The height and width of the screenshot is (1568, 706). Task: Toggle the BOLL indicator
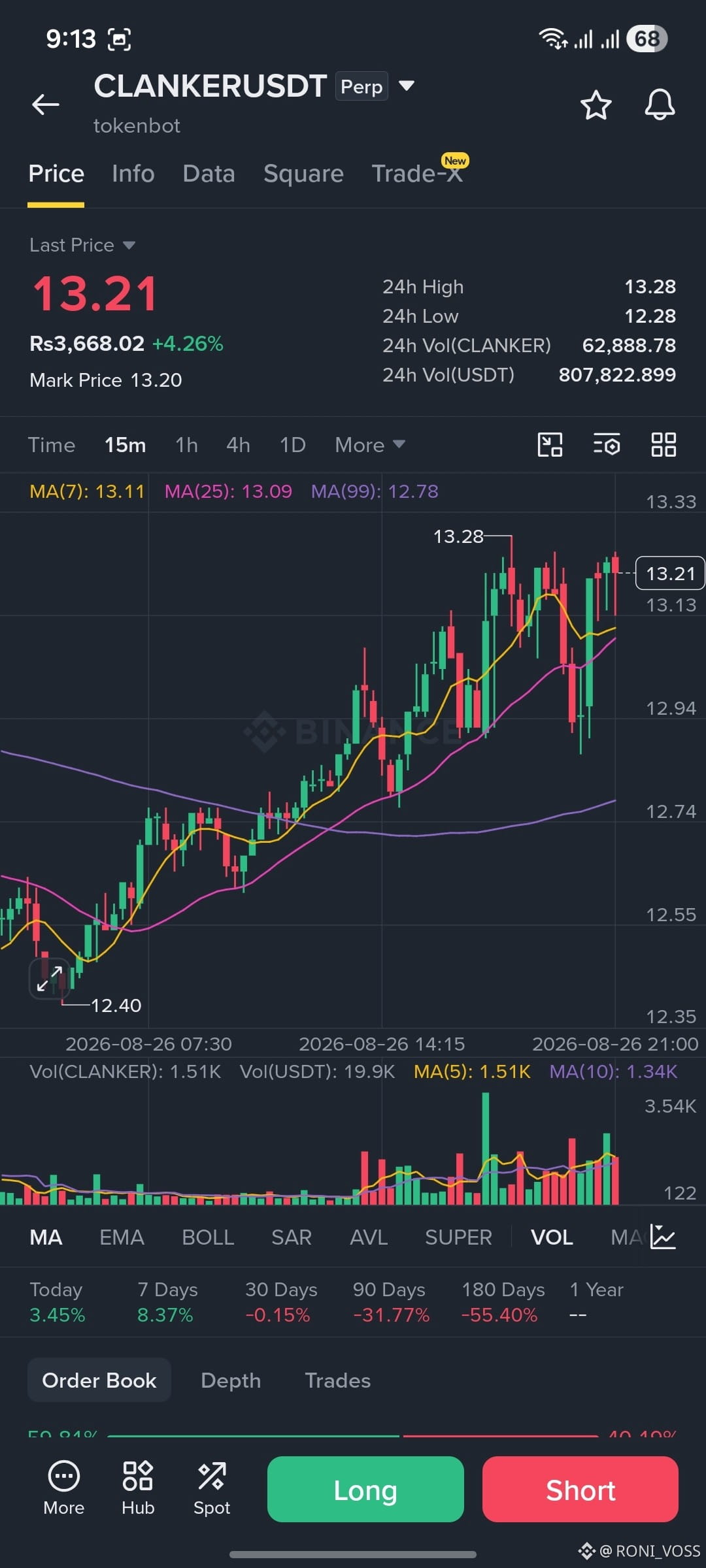pos(208,1237)
